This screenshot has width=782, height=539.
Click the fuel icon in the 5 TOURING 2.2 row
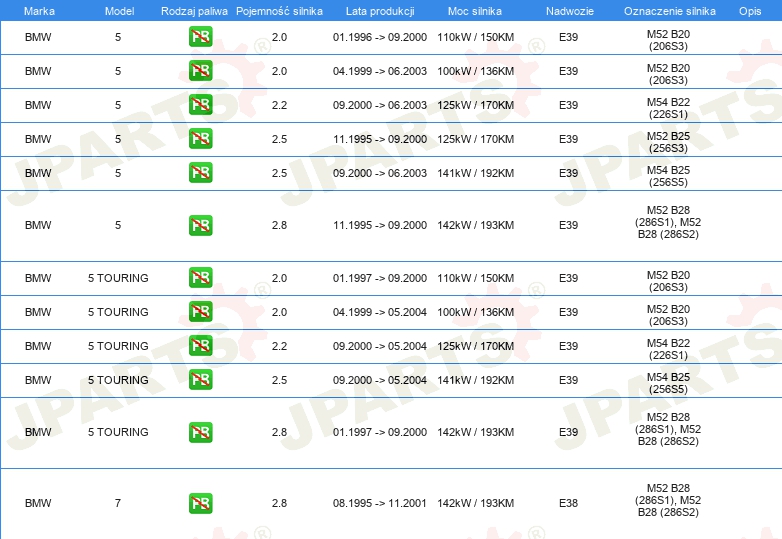pos(200,346)
